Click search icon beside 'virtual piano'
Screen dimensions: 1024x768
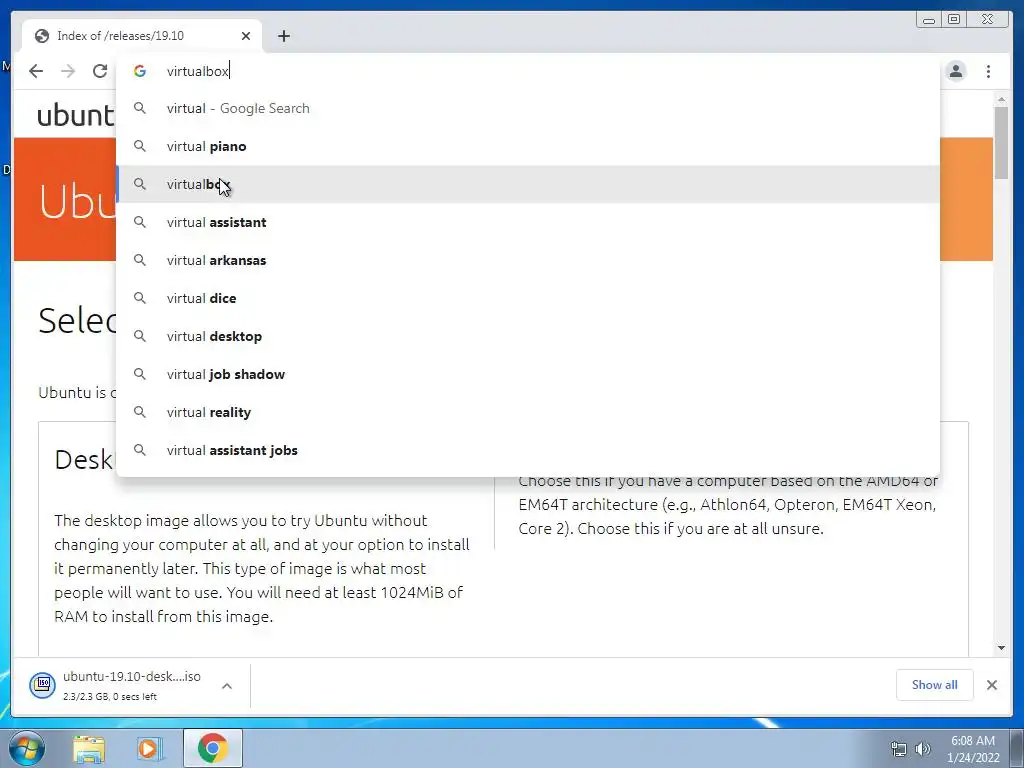coord(140,146)
